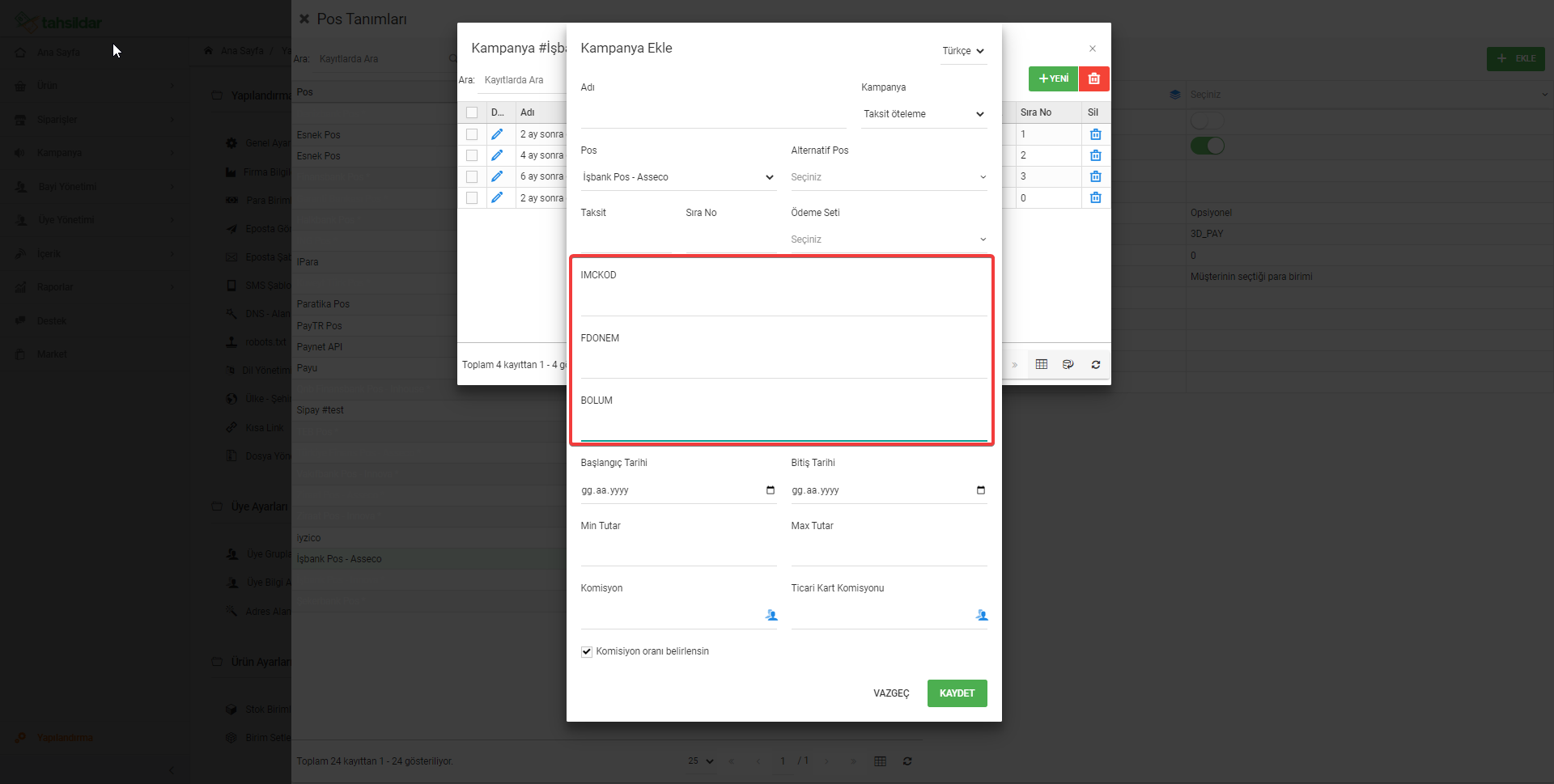Check the select-all checkbox in campaign table
The height and width of the screenshot is (784, 1554).
click(472, 112)
